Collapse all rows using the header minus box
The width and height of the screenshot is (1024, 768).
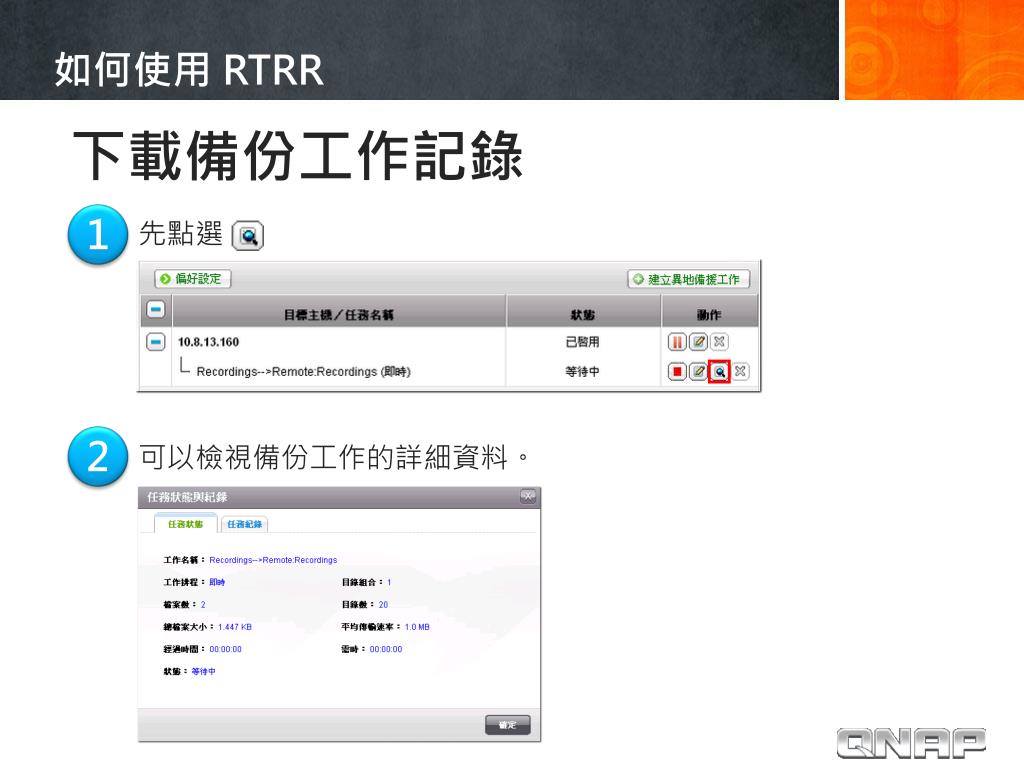tap(155, 310)
